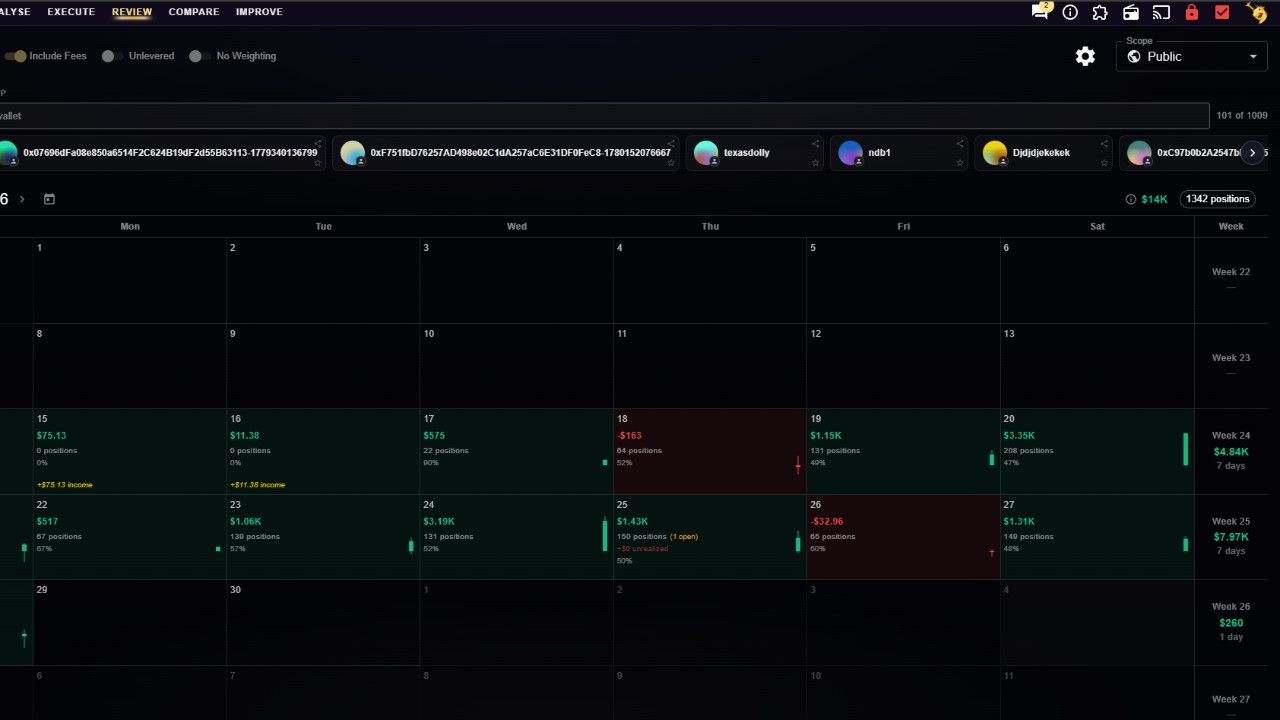
Task: Click the red padlock icon
Action: 1191,12
